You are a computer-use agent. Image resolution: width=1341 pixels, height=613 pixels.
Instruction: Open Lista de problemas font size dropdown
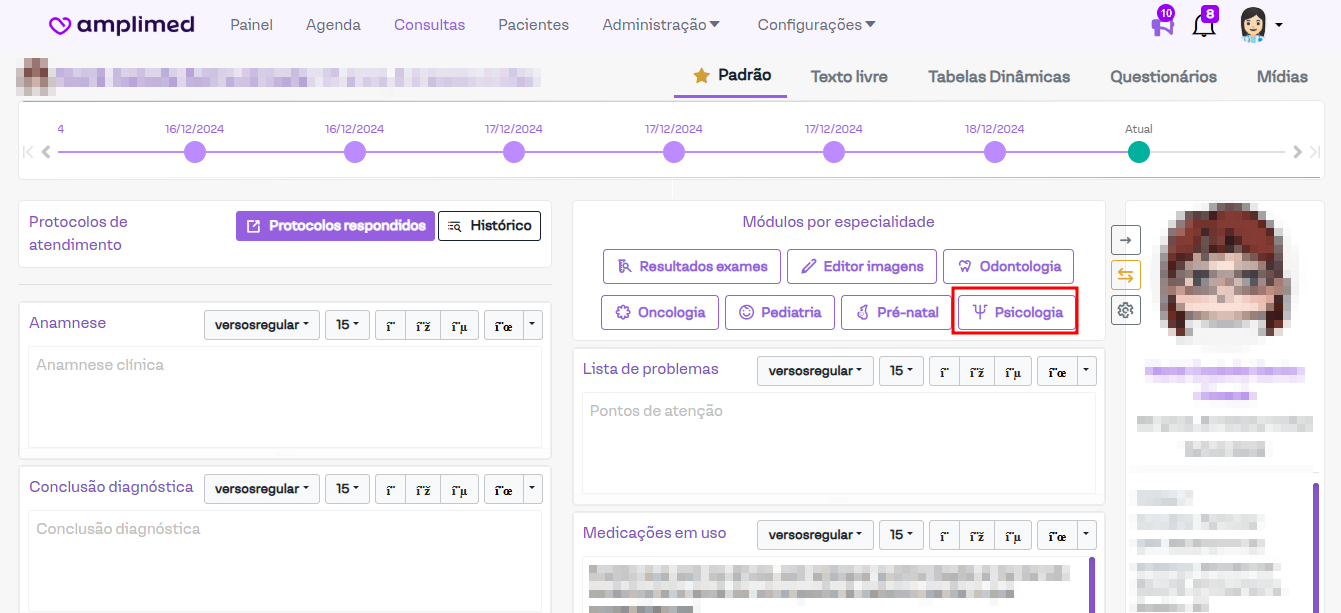point(901,371)
